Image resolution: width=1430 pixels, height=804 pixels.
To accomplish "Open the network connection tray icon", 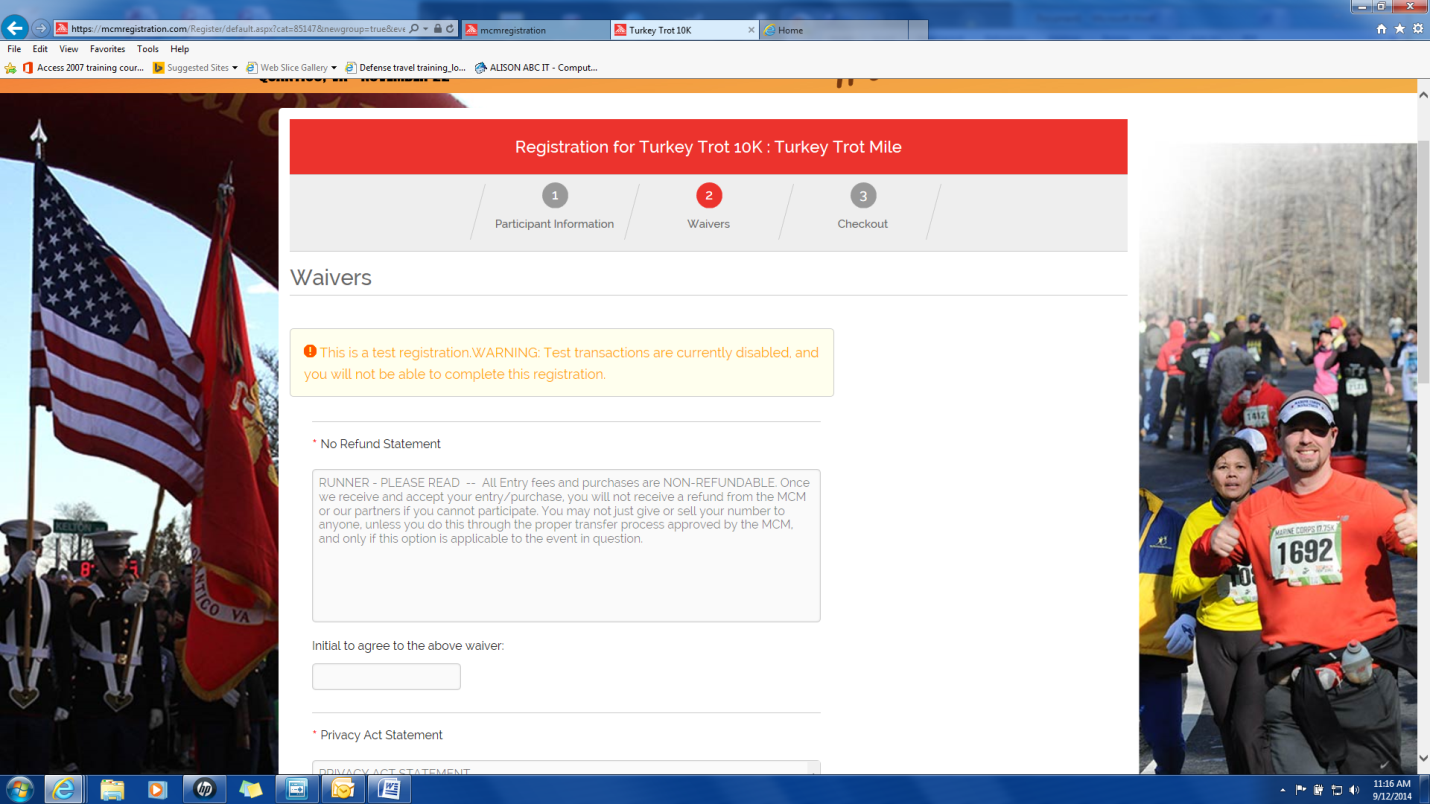I will 1337,790.
